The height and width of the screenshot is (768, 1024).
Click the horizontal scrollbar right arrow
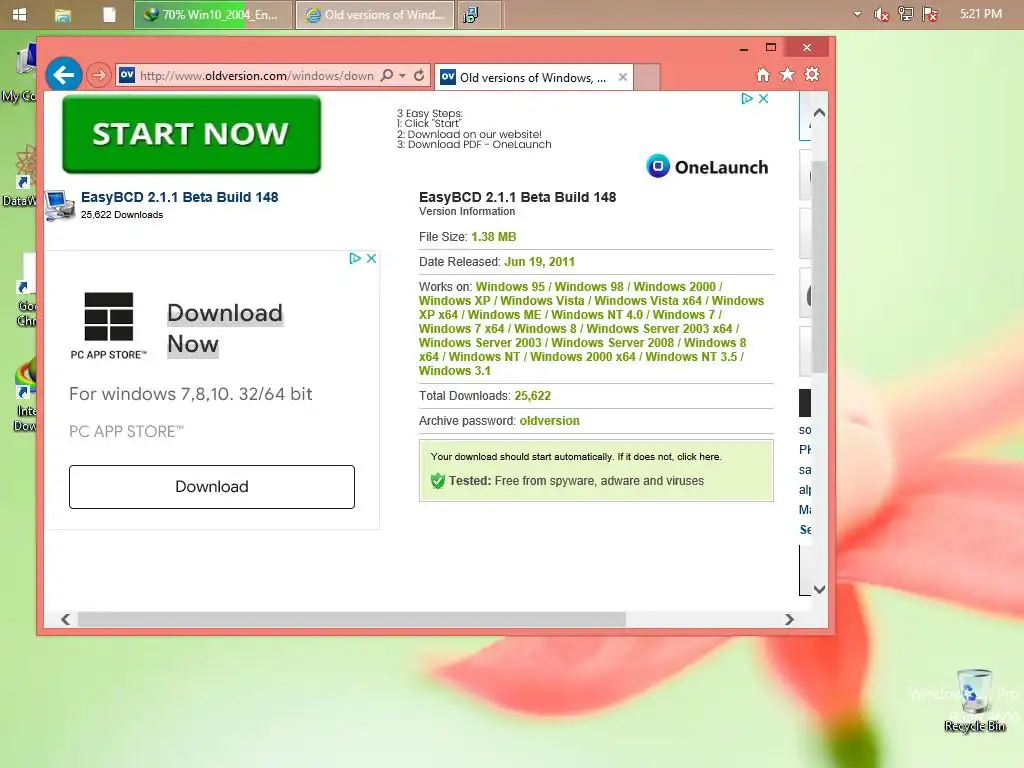click(789, 619)
